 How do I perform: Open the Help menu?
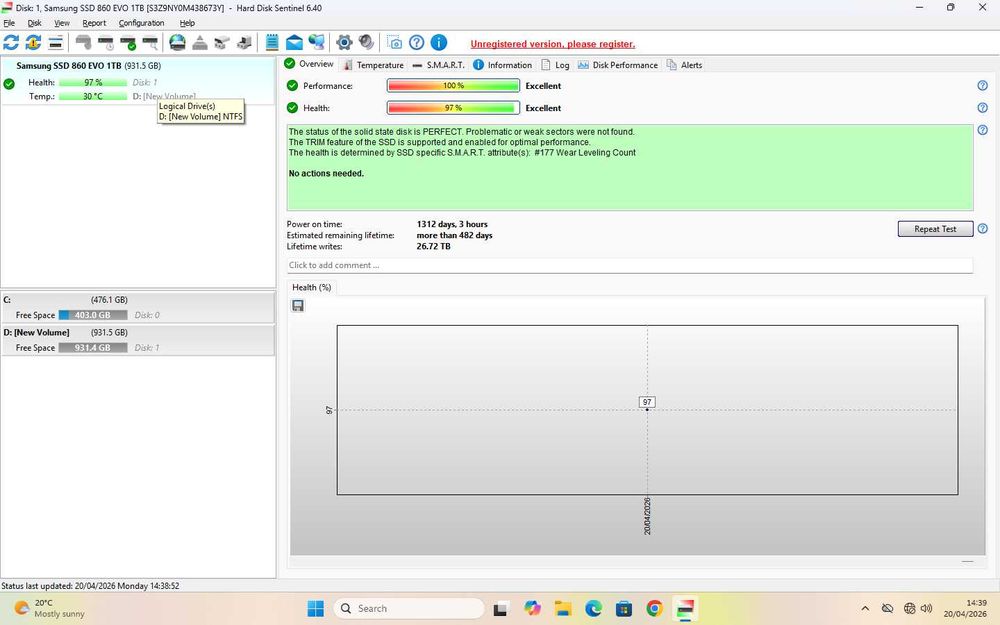(187, 23)
